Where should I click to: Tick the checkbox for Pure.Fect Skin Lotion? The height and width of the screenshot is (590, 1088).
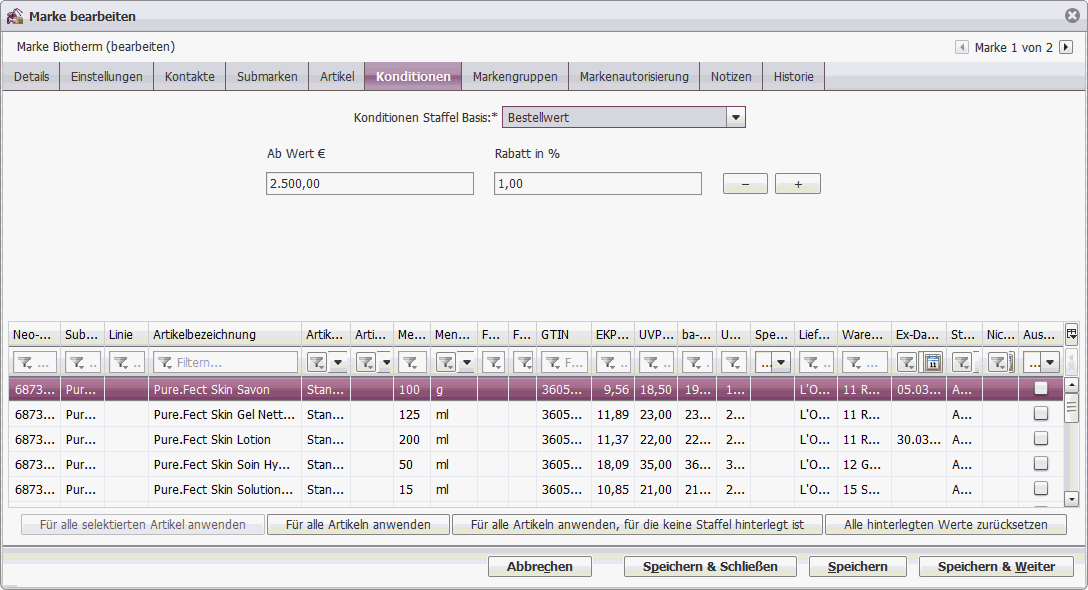[1041, 439]
